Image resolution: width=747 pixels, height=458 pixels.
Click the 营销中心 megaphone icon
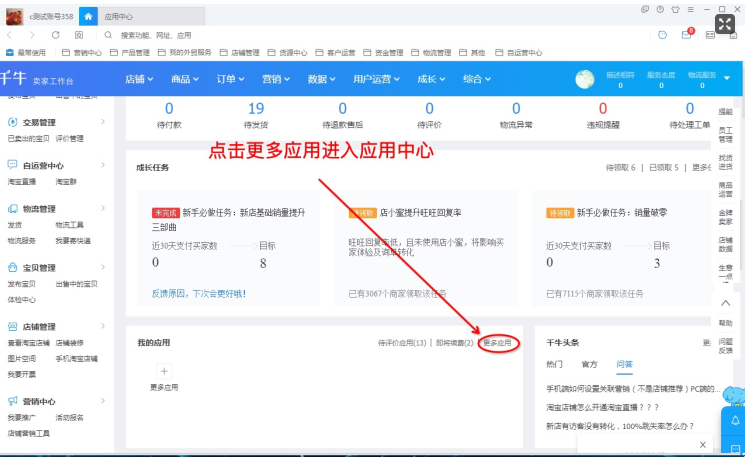tap(13, 401)
